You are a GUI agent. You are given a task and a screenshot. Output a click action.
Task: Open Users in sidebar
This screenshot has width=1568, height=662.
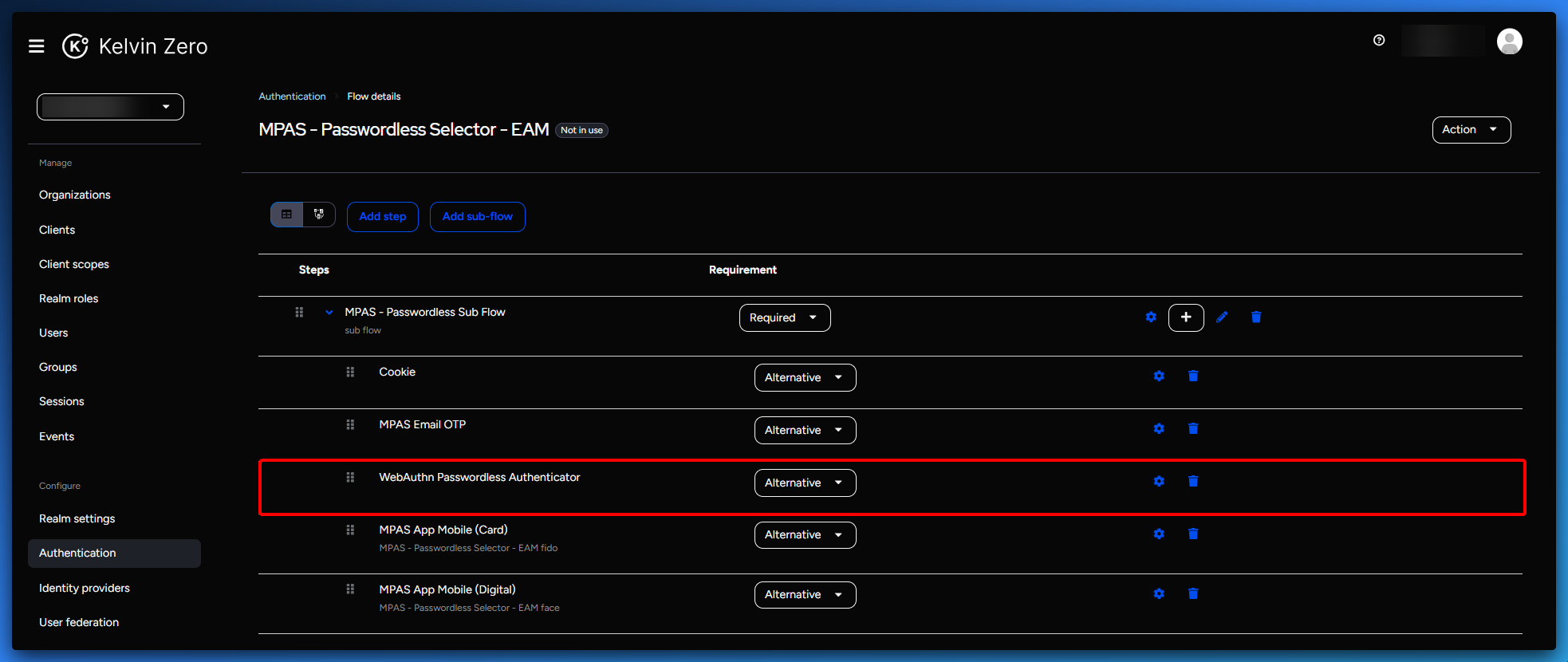coord(53,333)
